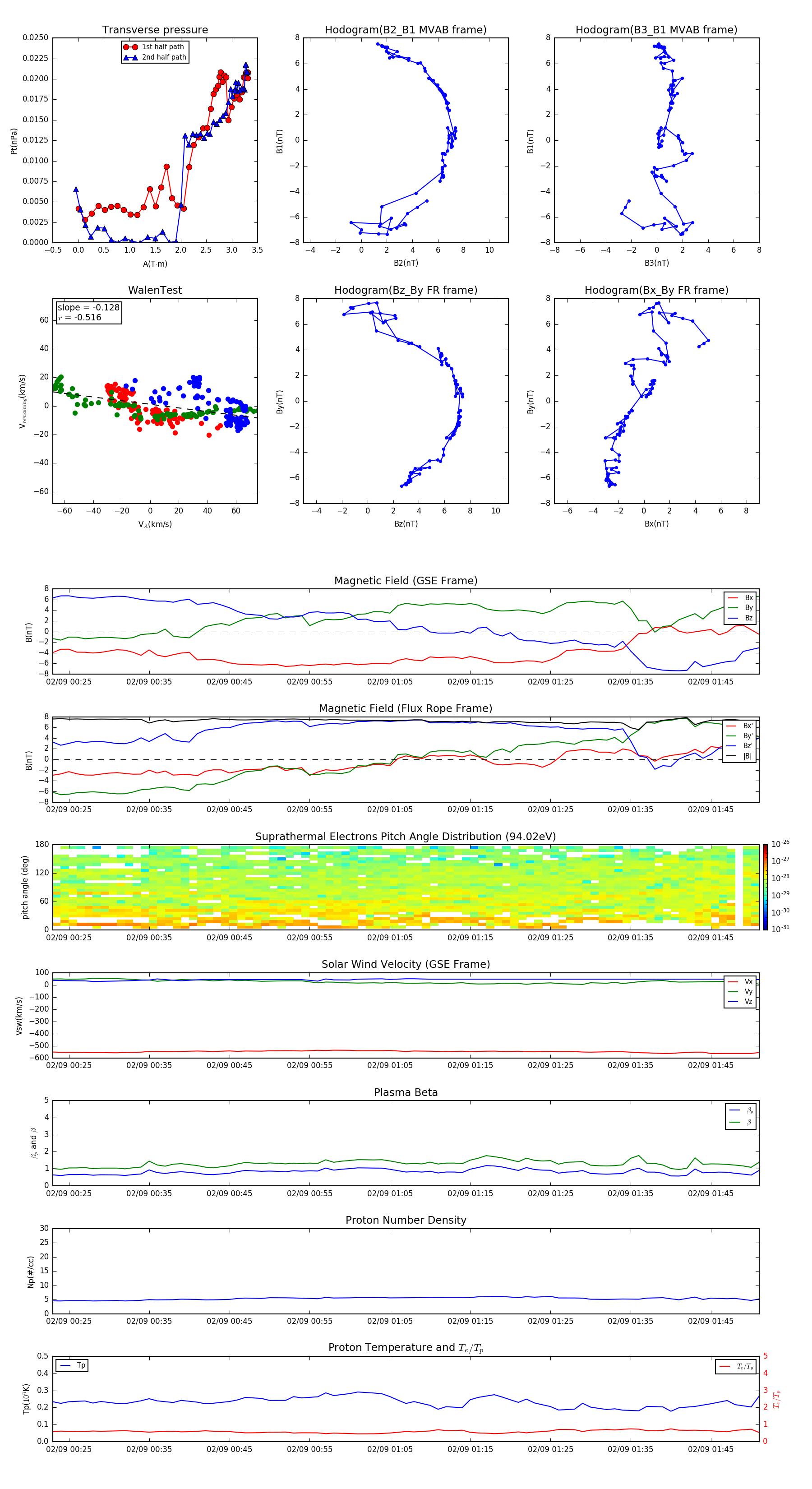This screenshot has width=812, height=1489.
Task: Click the "Hodogram(Bx_By FR frame)" title
Action: [x=656, y=290]
